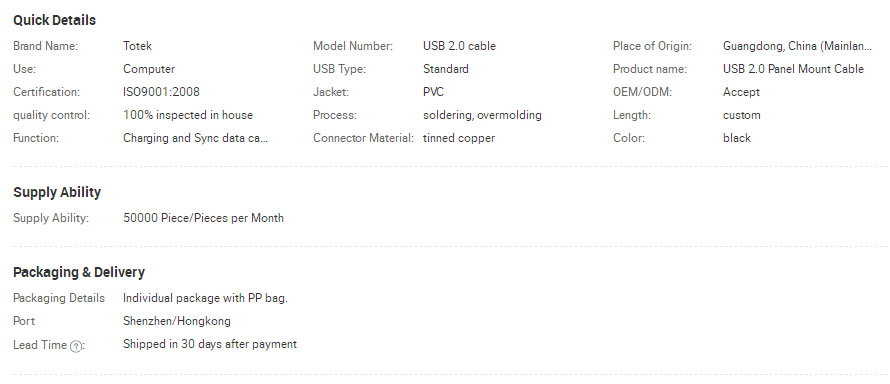Click the Shenzhen/Hongkong port value
This screenshot has height=384, width=890.
(177, 321)
